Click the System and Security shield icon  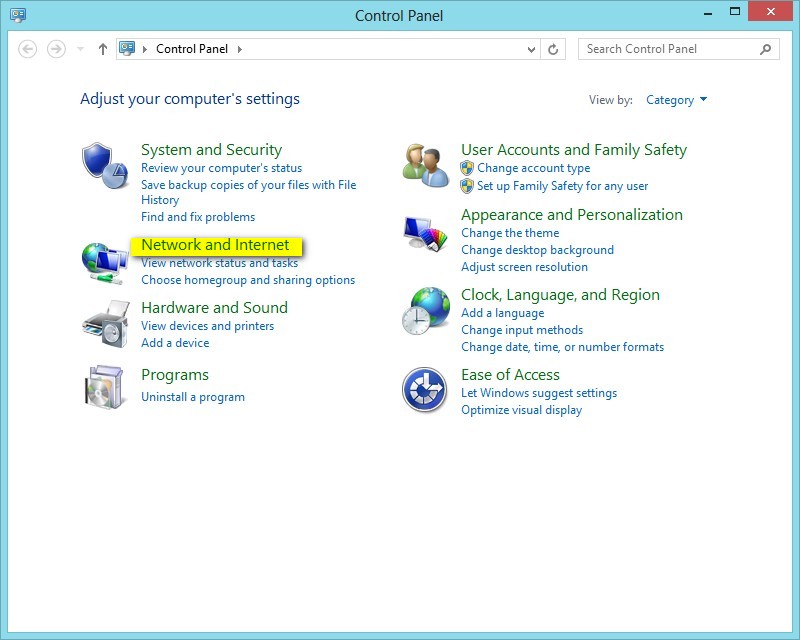coord(105,165)
